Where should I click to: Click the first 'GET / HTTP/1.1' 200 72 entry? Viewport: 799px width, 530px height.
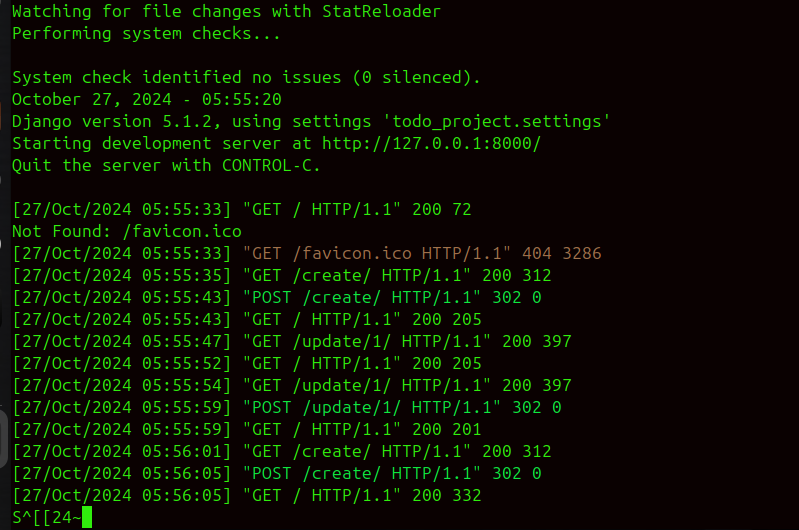(242, 209)
